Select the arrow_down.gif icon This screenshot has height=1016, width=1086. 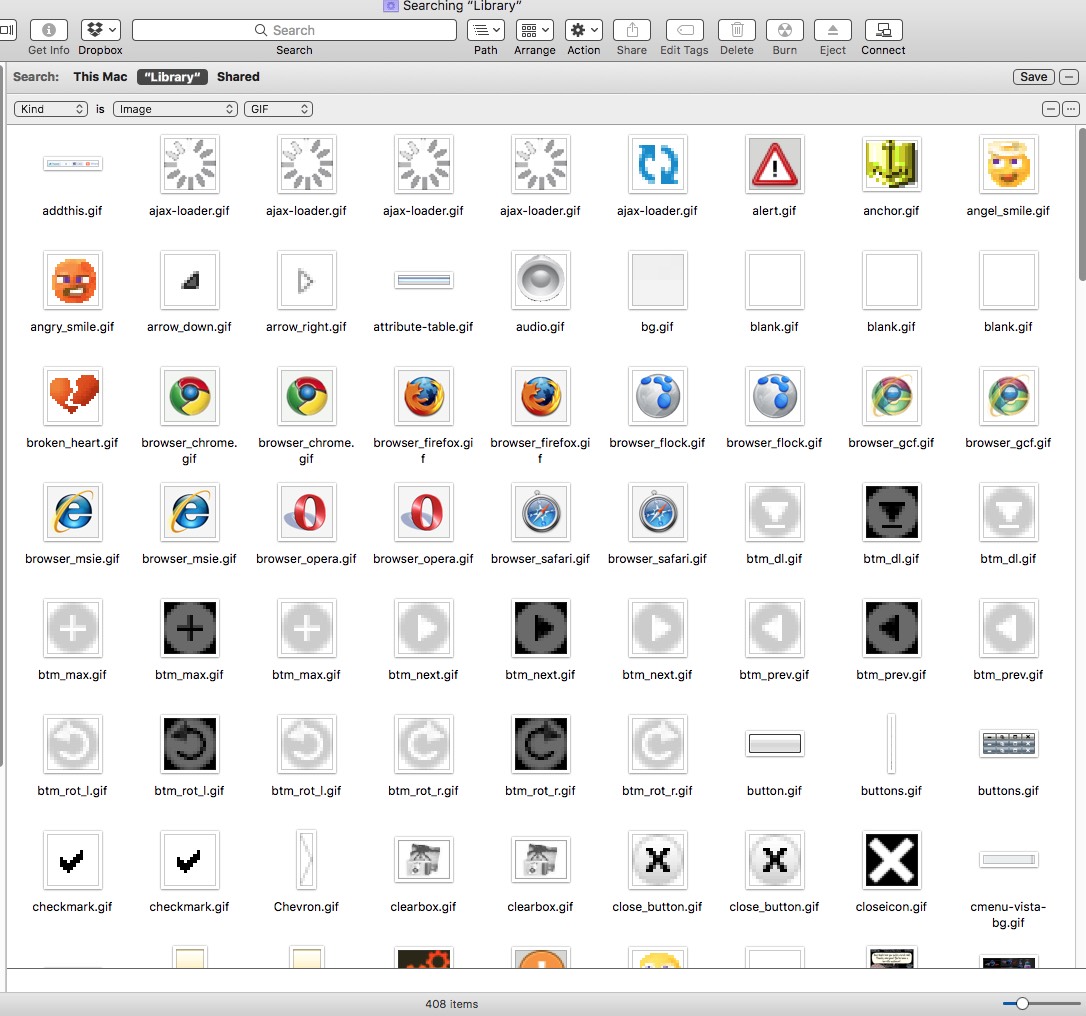(x=189, y=280)
